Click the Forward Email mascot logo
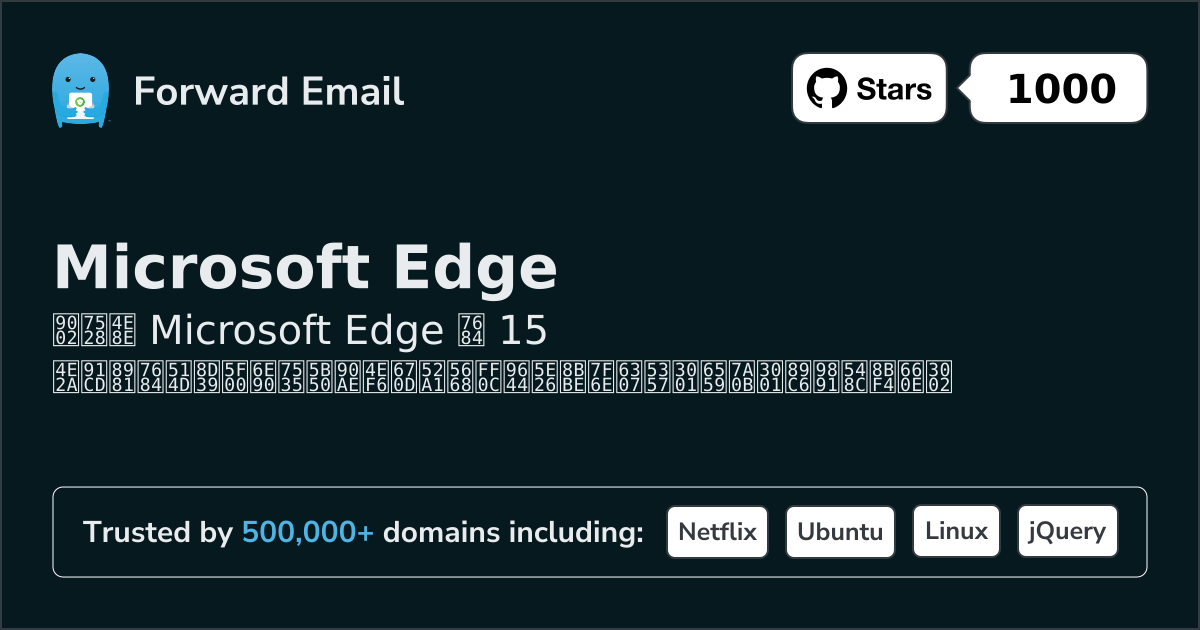Screen dimensions: 1200x630 [79, 91]
